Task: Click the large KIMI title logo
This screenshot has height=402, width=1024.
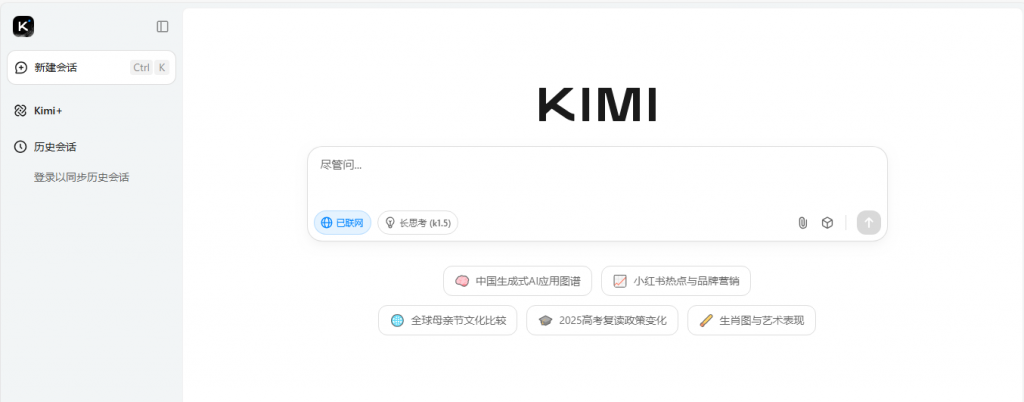Action: (597, 105)
